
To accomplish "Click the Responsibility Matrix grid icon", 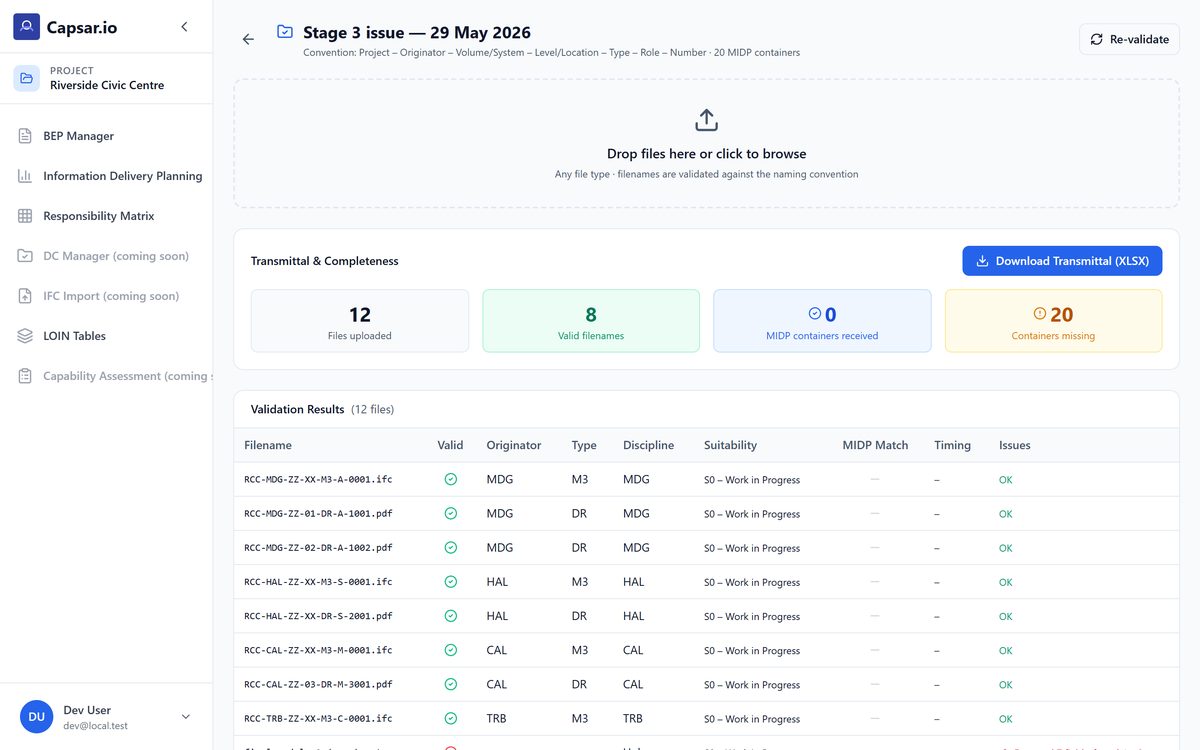I will click(25, 216).
